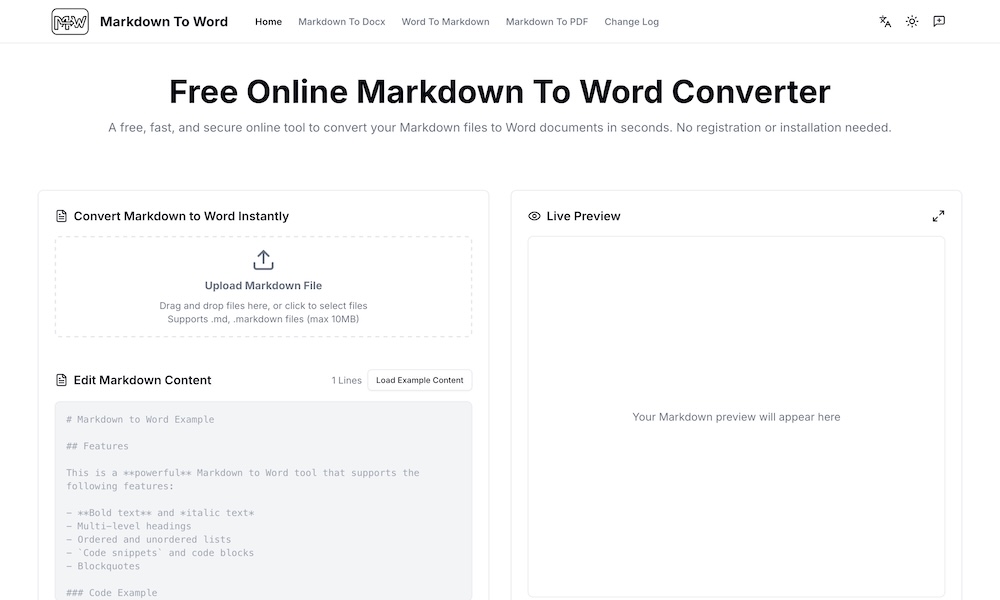Click the 1 Lines counter label
Image resolution: width=1000 pixels, height=600 pixels.
point(346,380)
